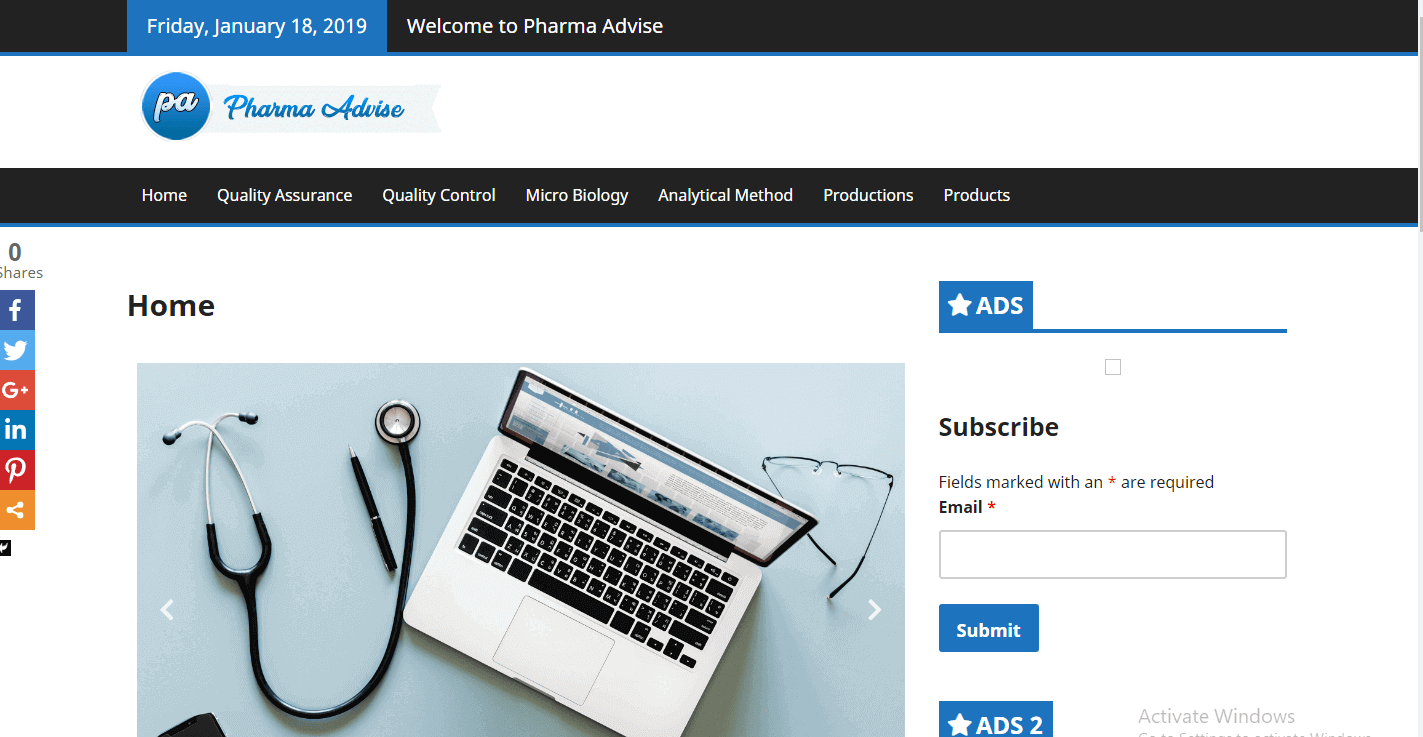The image size is (1423, 737).
Task: Share page via Facebook icon
Action: (x=15, y=310)
